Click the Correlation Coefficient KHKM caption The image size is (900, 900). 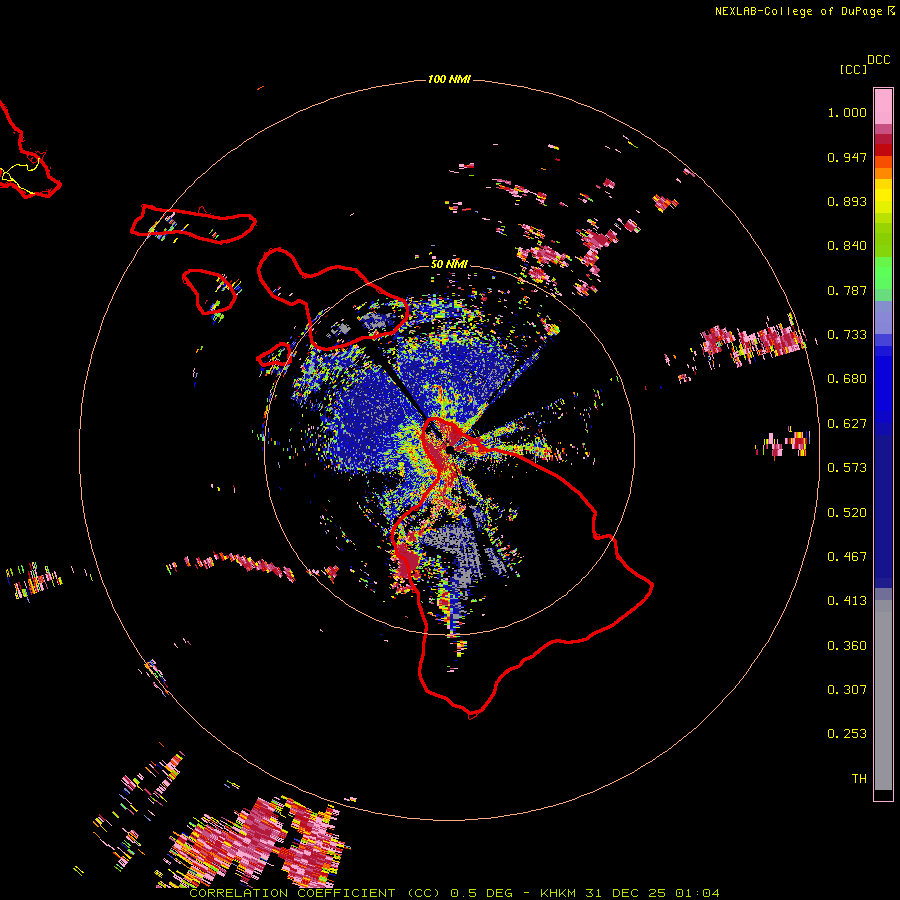tap(454, 893)
